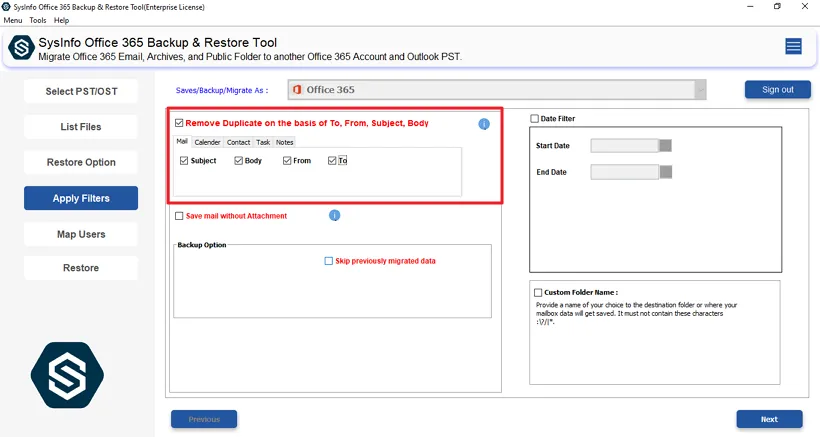The width and height of the screenshot is (820, 437).
Task: Check Skip previously migrated data
Action: [328, 261]
